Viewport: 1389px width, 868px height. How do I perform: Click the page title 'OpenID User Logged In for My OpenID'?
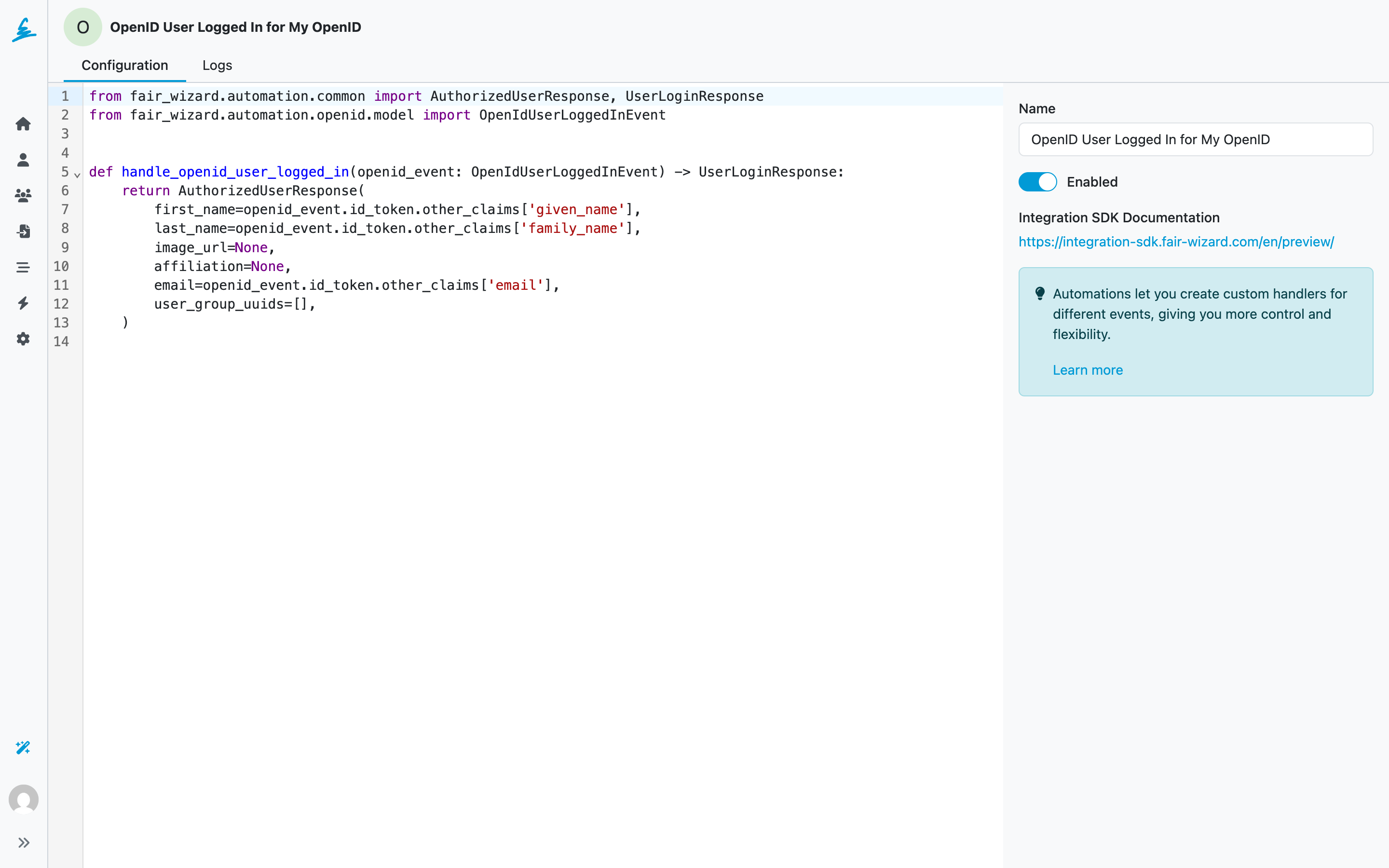[x=235, y=27]
